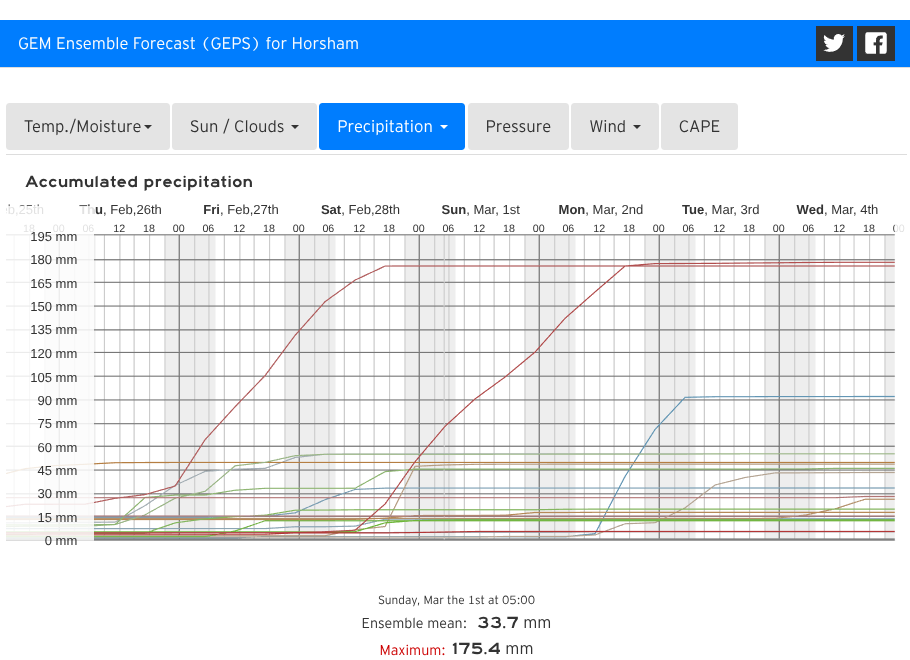The height and width of the screenshot is (660, 910).
Task: Switch to the Pressure tab
Action: click(518, 127)
